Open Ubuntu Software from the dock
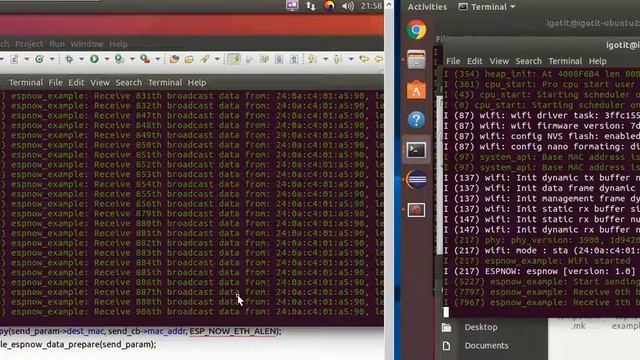The image size is (640, 360). point(416,90)
